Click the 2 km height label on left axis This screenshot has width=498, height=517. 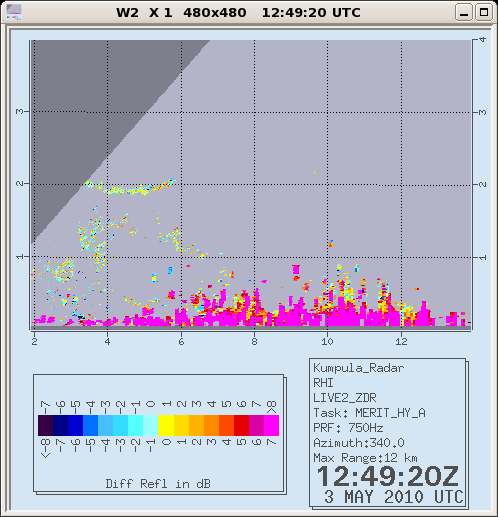point(20,184)
